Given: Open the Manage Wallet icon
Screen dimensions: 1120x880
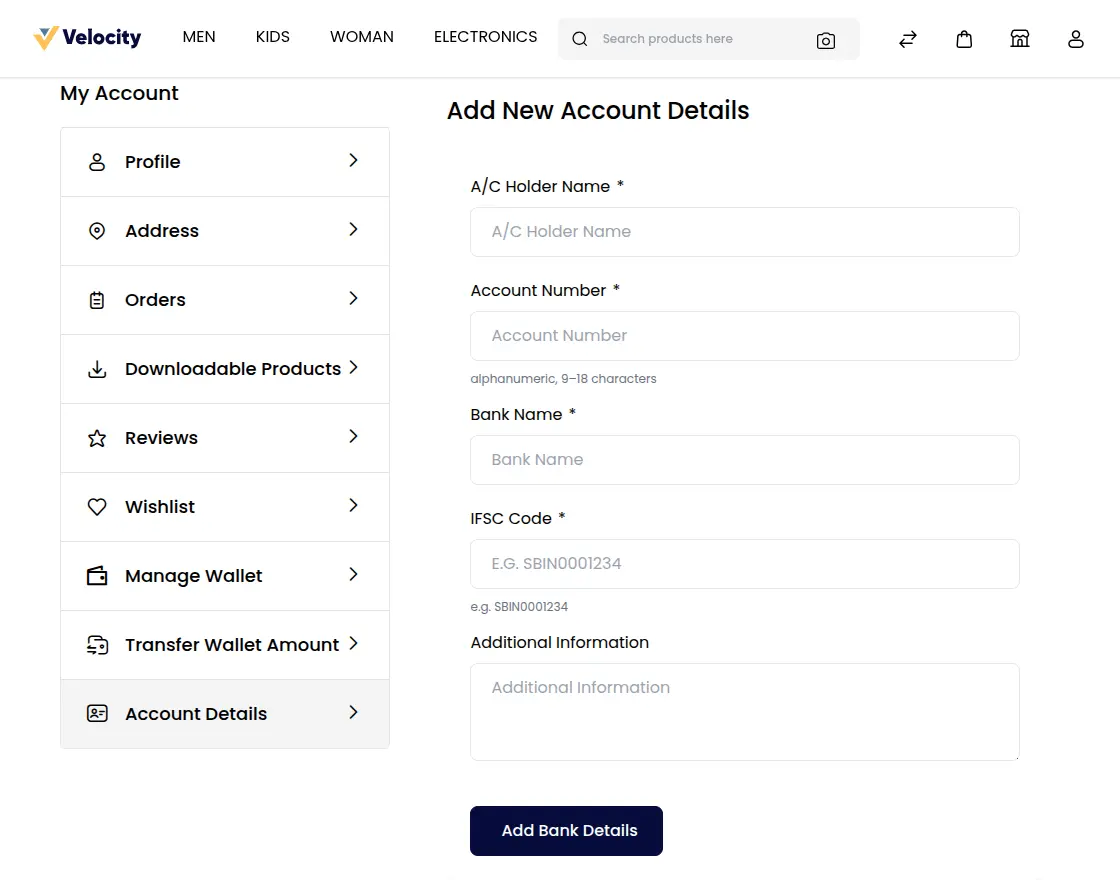Looking at the screenshot, I should (96, 575).
